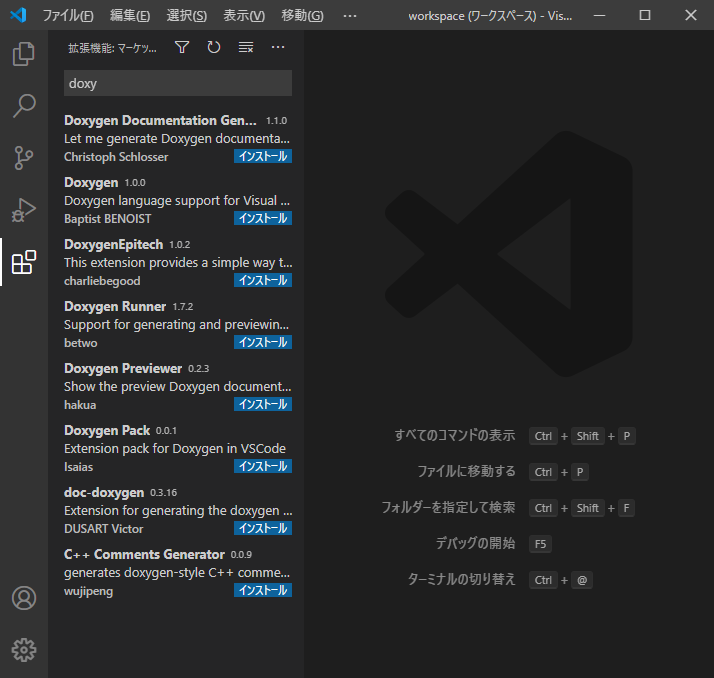Minimize the VS Code window
The image size is (714, 678).
point(600,15)
